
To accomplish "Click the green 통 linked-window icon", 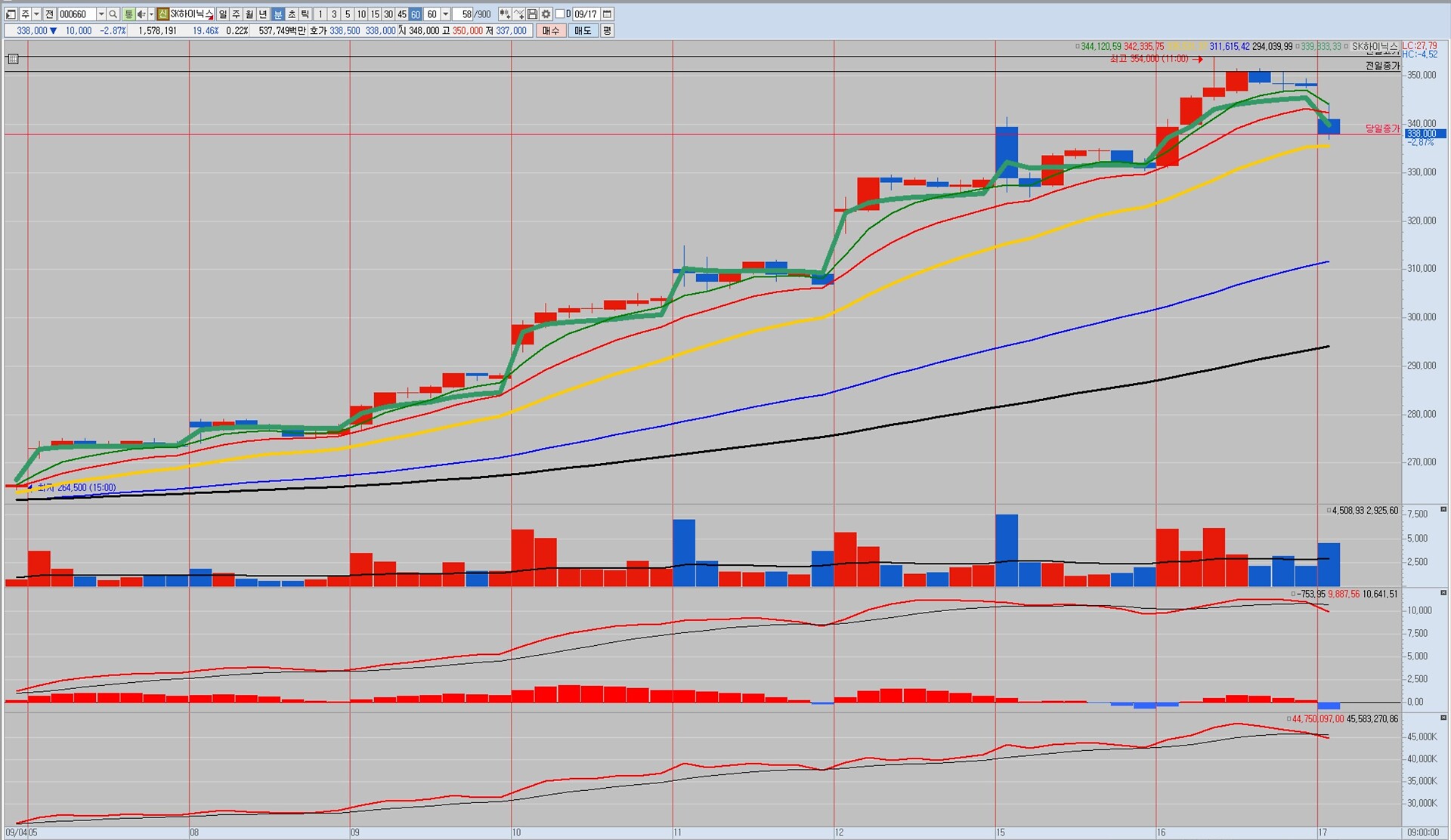I will click(x=128, y=14).
